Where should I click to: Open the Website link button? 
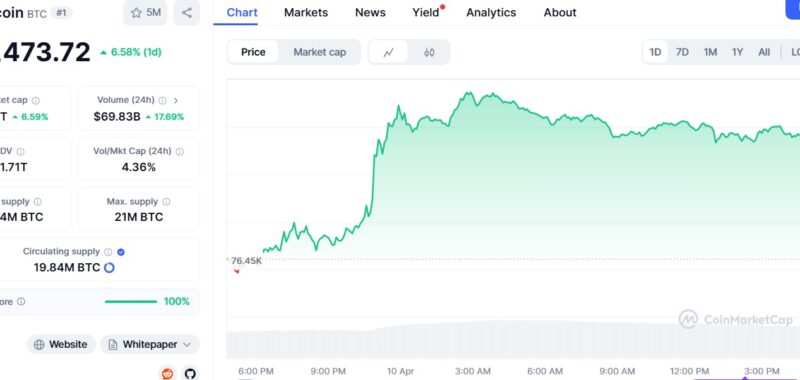pos(61,344)
